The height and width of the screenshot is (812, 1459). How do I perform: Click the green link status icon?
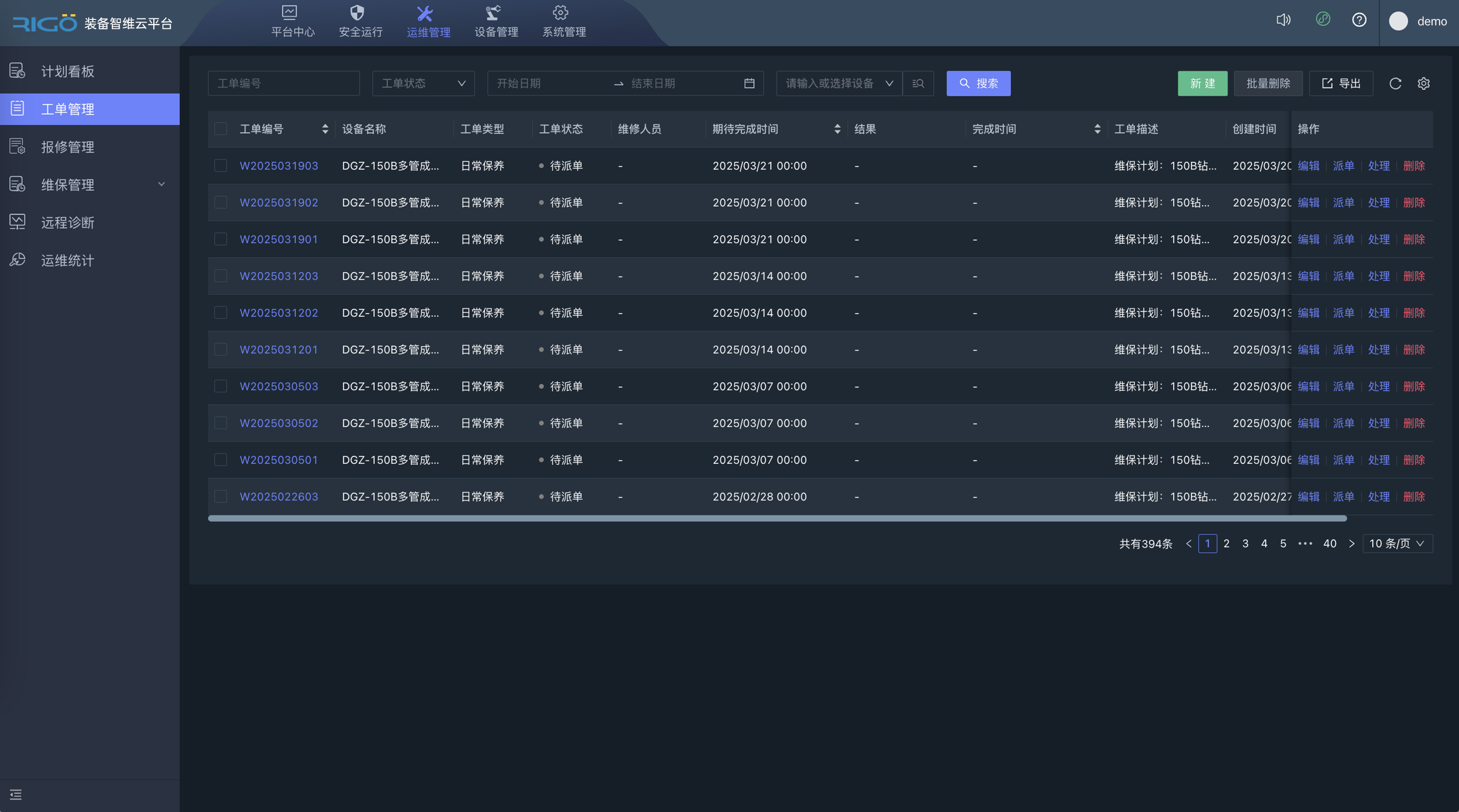(x=1323, y=20)
